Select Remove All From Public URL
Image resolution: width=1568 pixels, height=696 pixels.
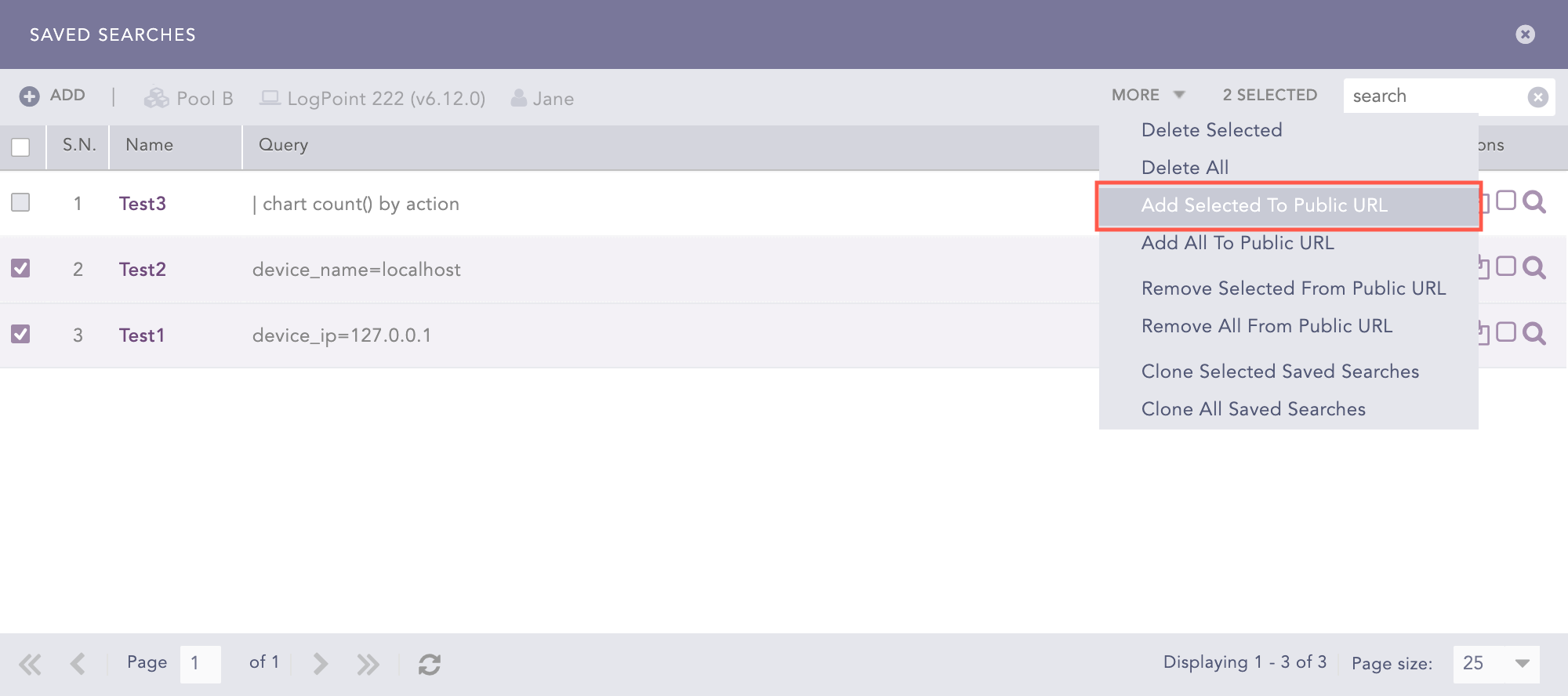[x=1267, y=326]
